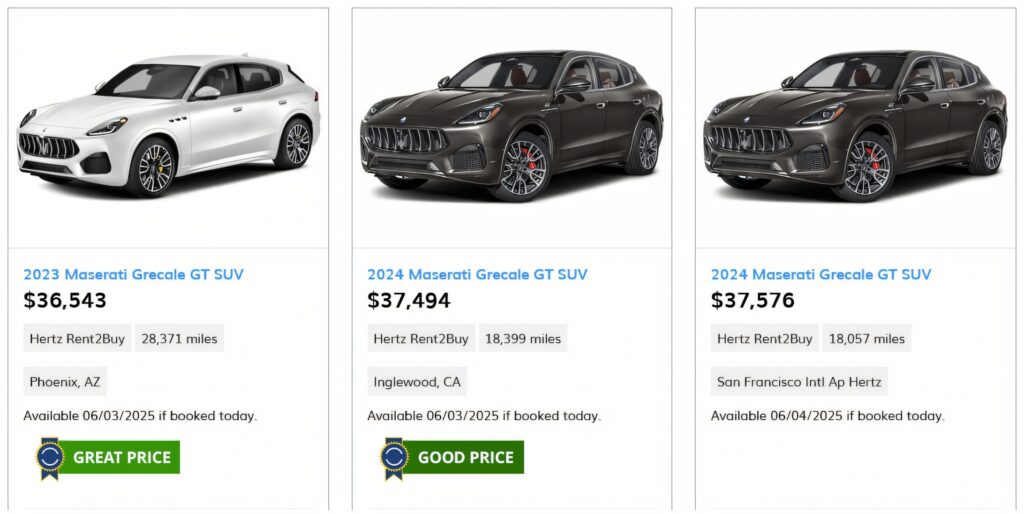Viewport: 1024px width, 514px height.
Task: Click the Available 06/04/2025 availability text
Action: [827, 416]
